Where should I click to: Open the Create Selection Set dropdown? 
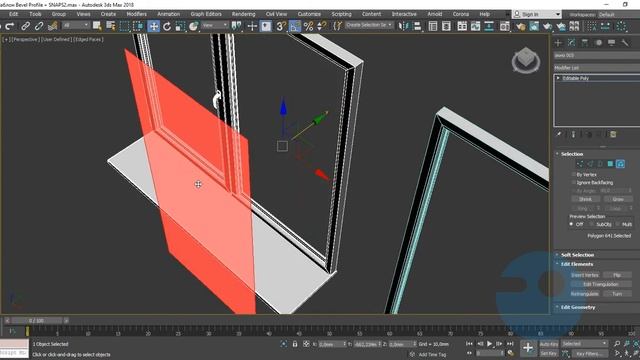tap(369, 25)
